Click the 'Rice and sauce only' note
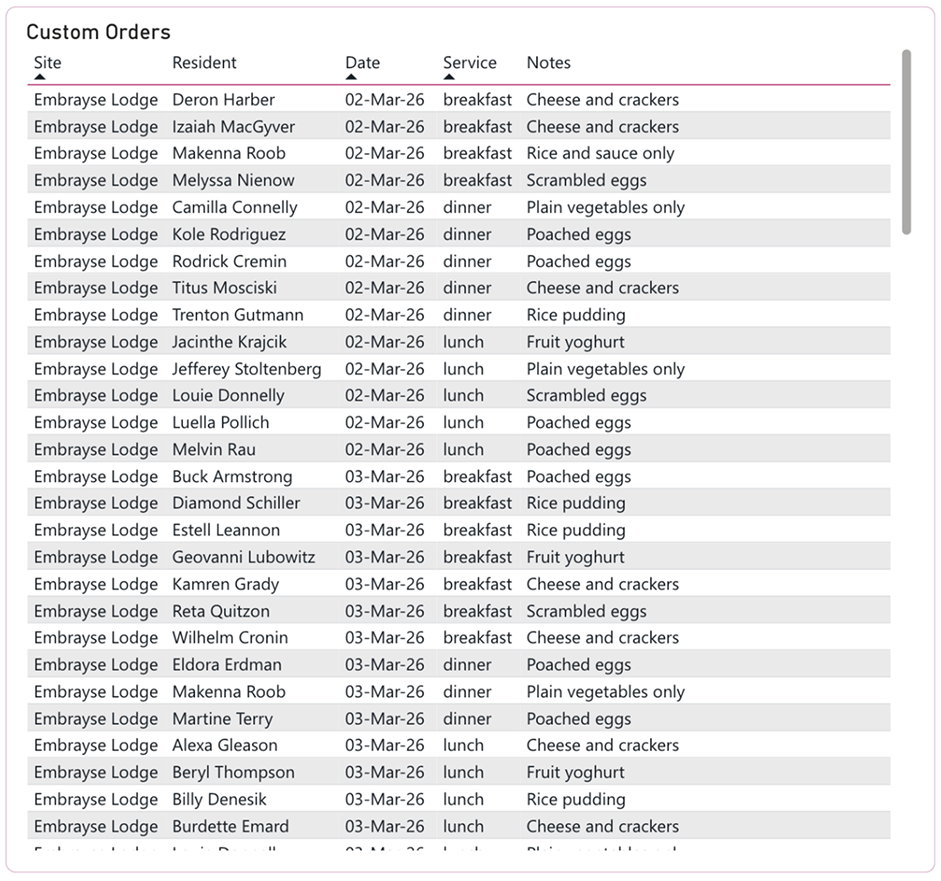The image size is (941, 881). pos(600,154)
